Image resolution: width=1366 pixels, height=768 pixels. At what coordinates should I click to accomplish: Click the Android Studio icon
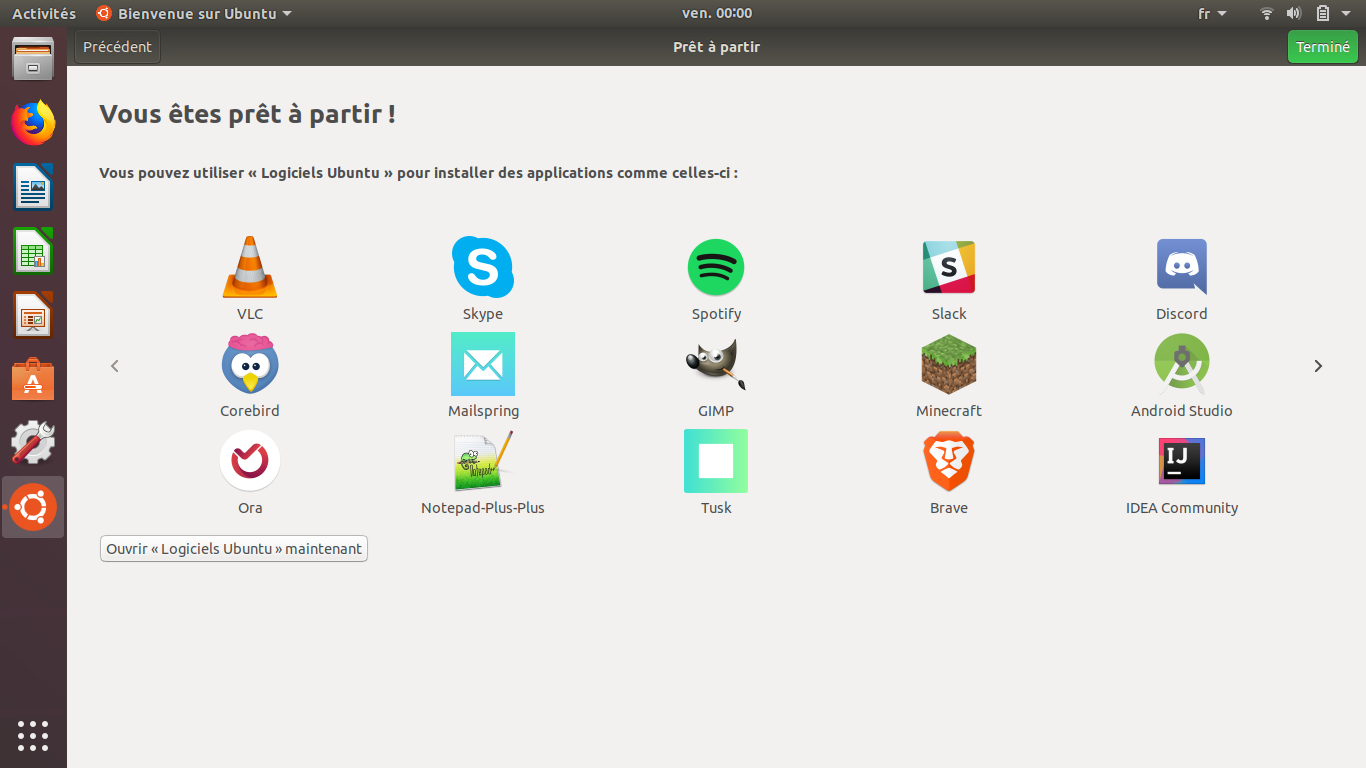[x=1181, y=364]
